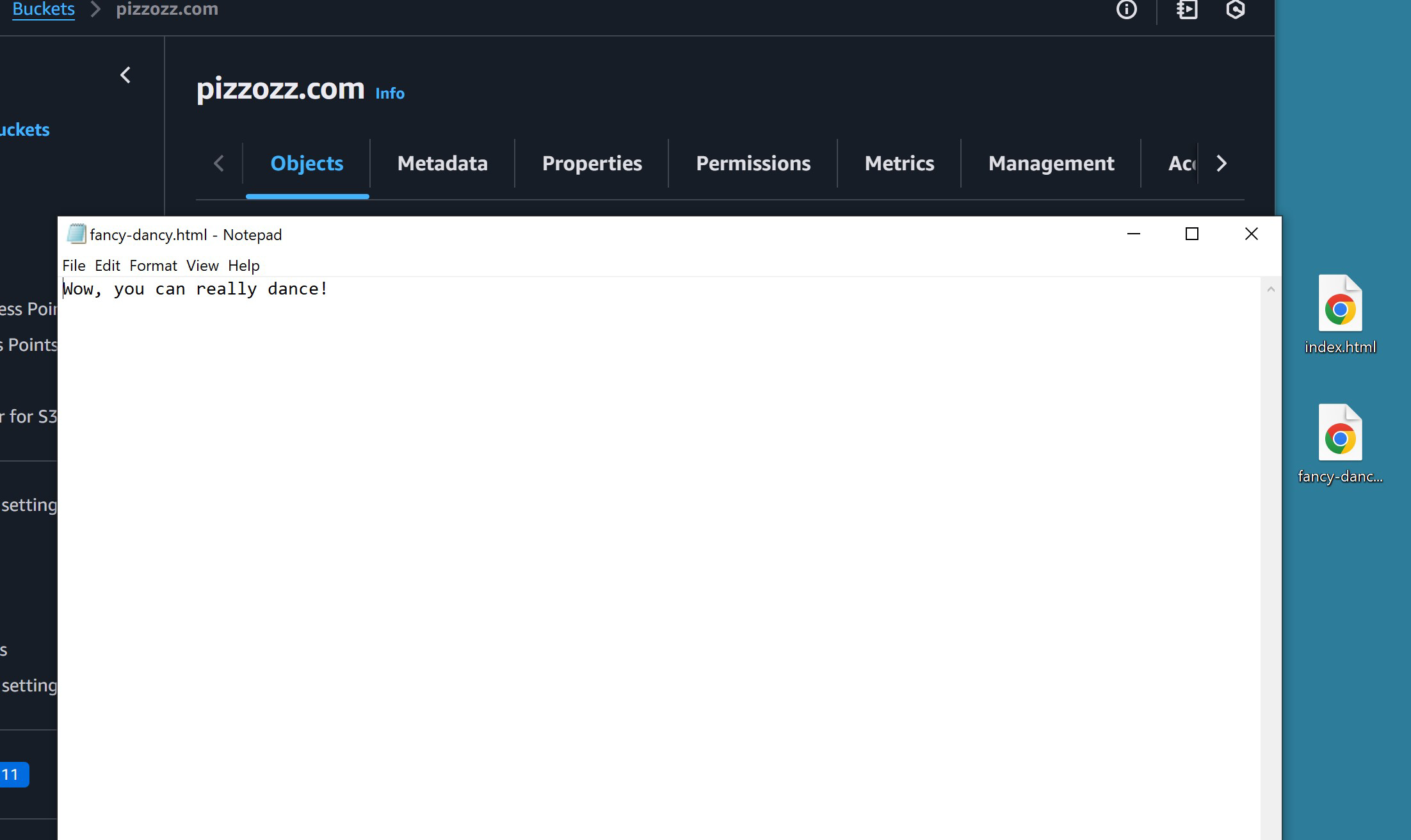
Task: Click the hexagon settings icon in top bar
Action: point(1236,10)
